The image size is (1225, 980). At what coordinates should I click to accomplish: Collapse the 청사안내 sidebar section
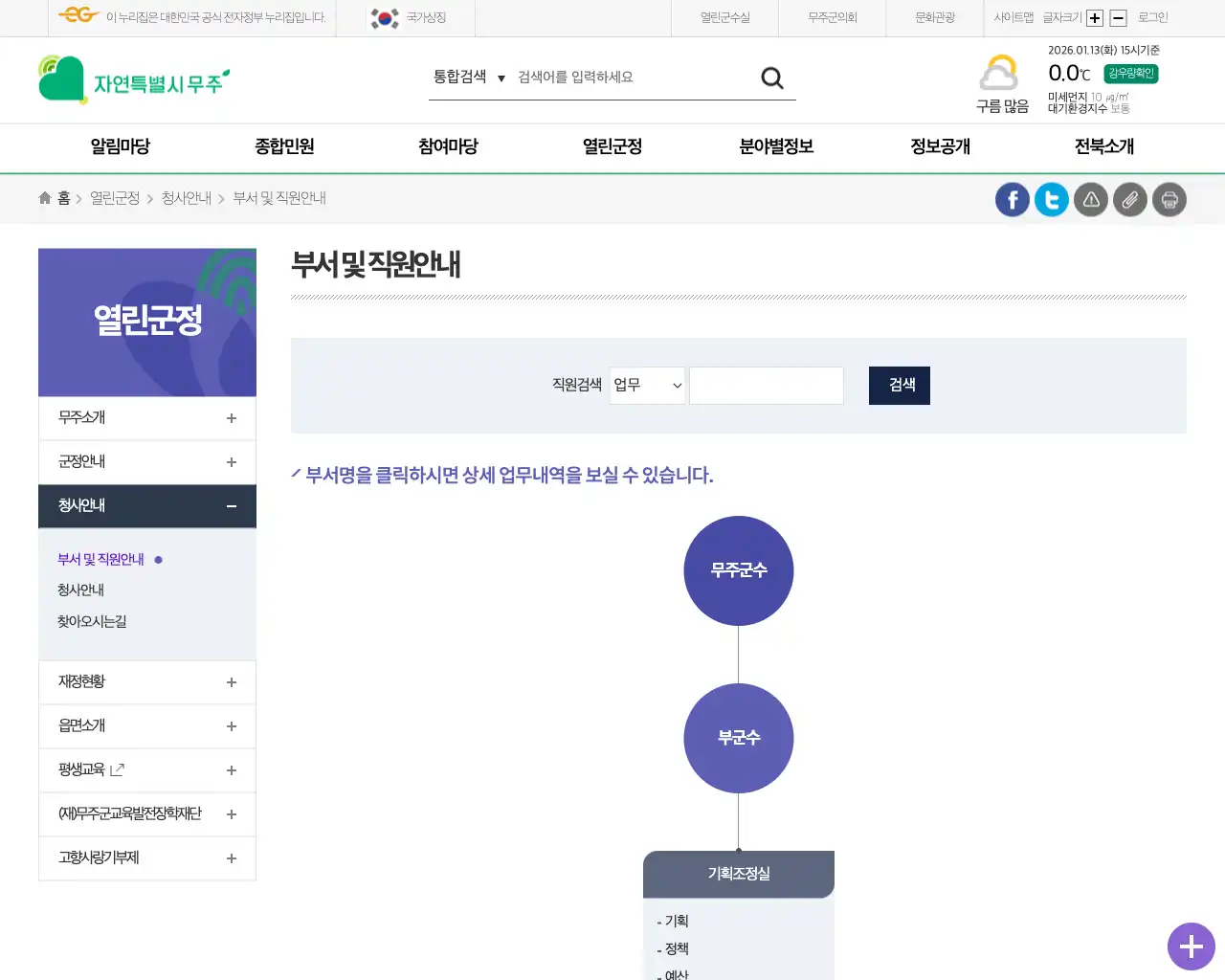pyautogui.click(x=146, y=505)
